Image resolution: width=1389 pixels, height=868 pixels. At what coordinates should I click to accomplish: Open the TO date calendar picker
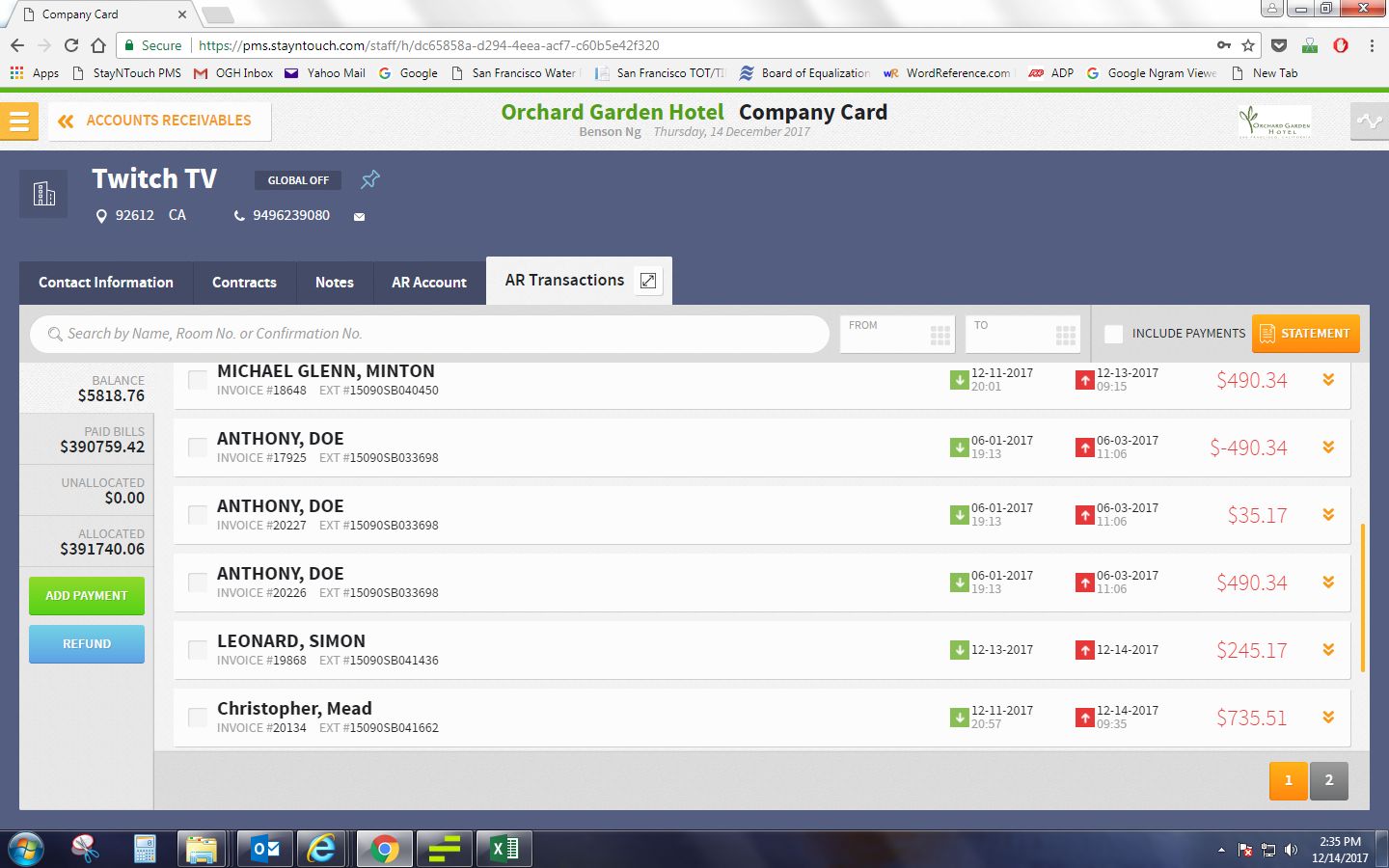tap(1066, 336)
